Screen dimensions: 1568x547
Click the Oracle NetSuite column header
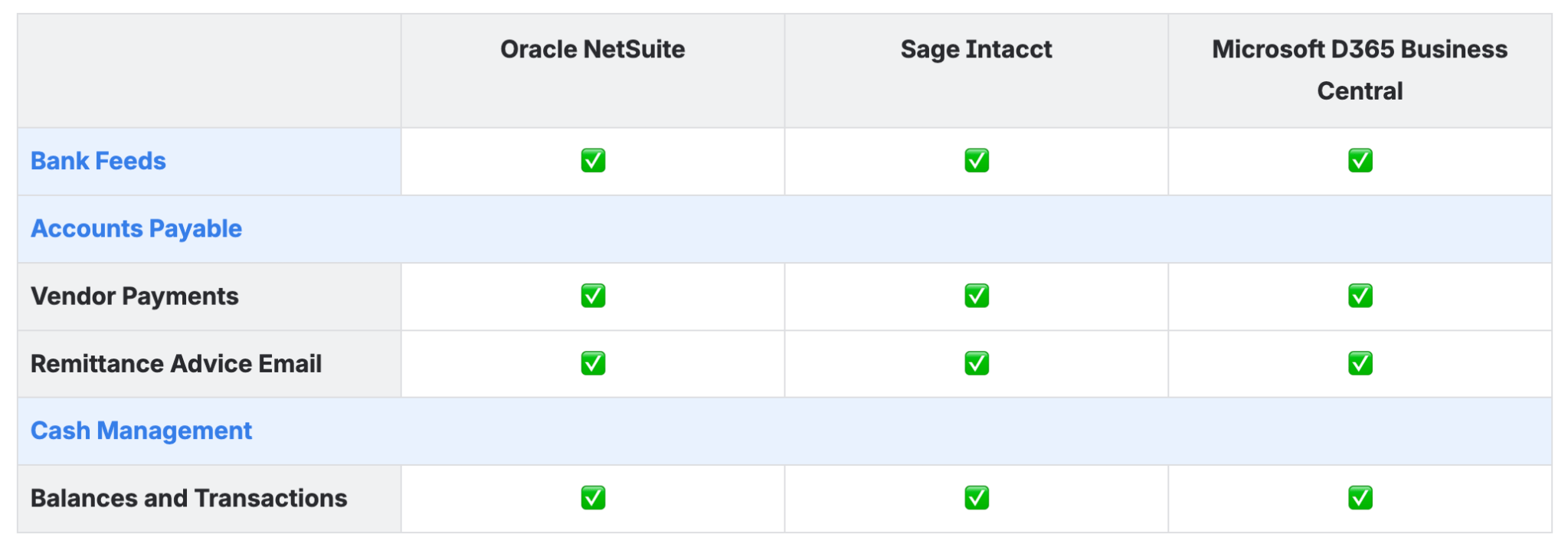tap(593, 49)
